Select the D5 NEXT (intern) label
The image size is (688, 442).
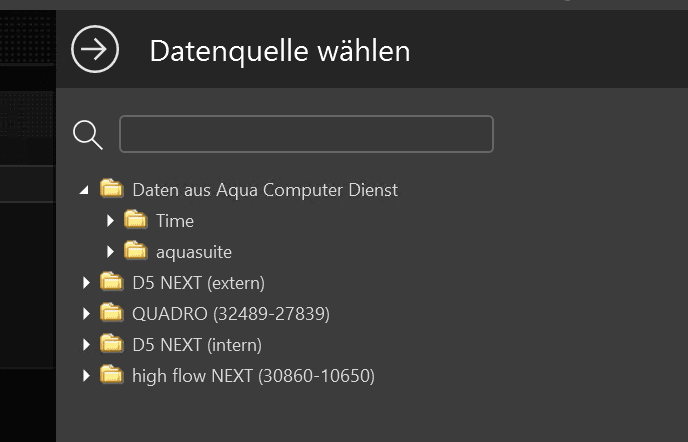[x=197, y=345]
